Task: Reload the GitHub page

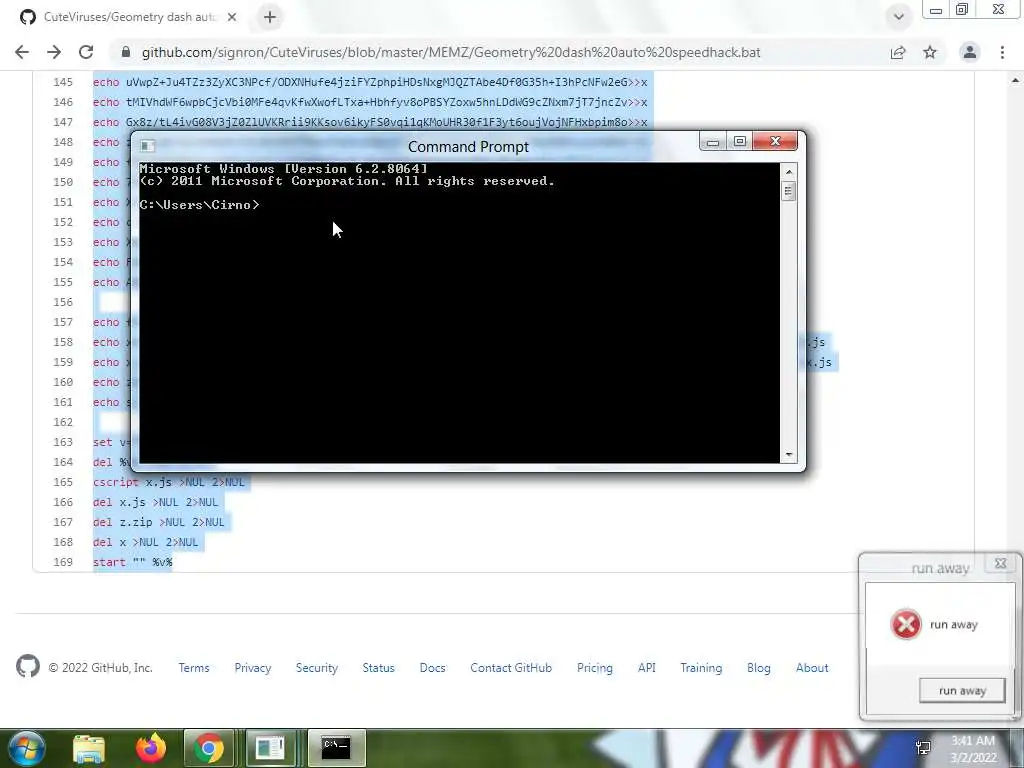Action: pos(86,52)
